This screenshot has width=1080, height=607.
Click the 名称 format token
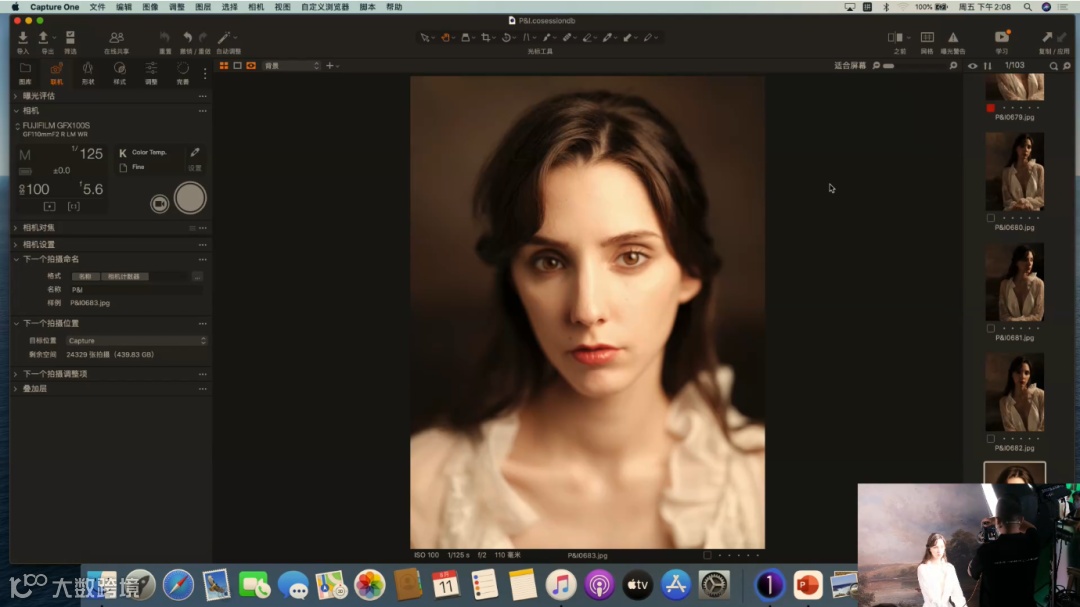pos(85,276)
